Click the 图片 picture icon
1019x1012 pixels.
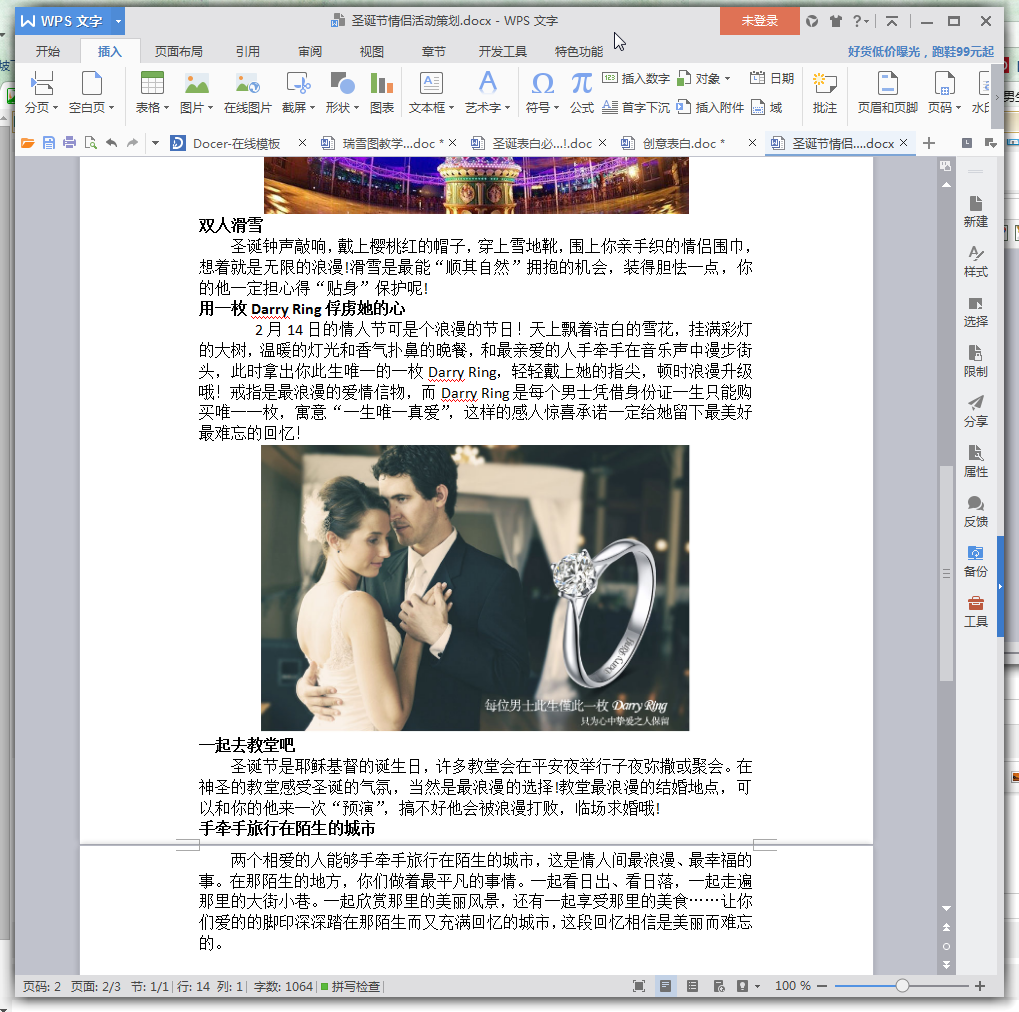click(196, 83)
